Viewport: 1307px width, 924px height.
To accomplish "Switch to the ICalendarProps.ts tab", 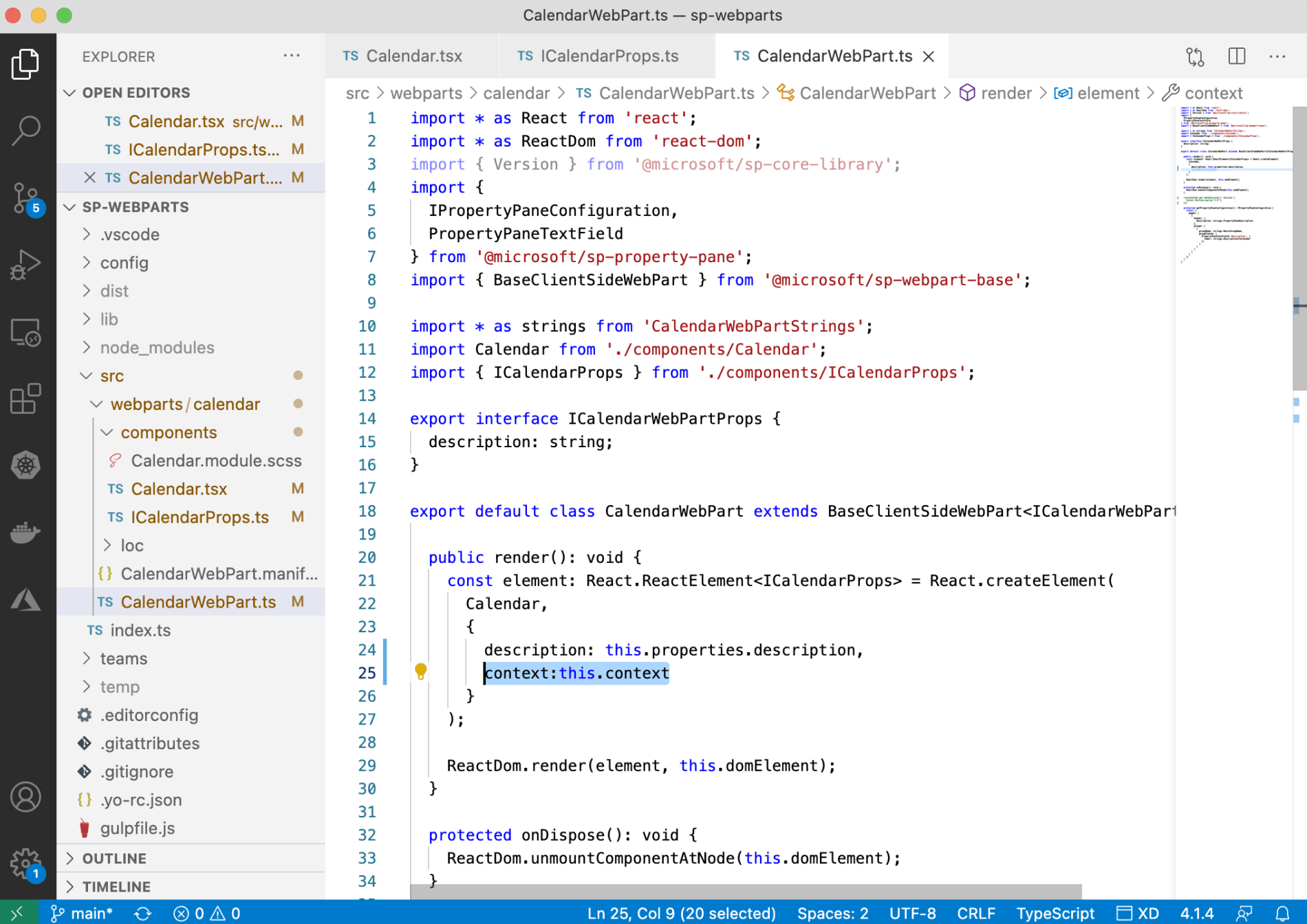I will point(608,56).
